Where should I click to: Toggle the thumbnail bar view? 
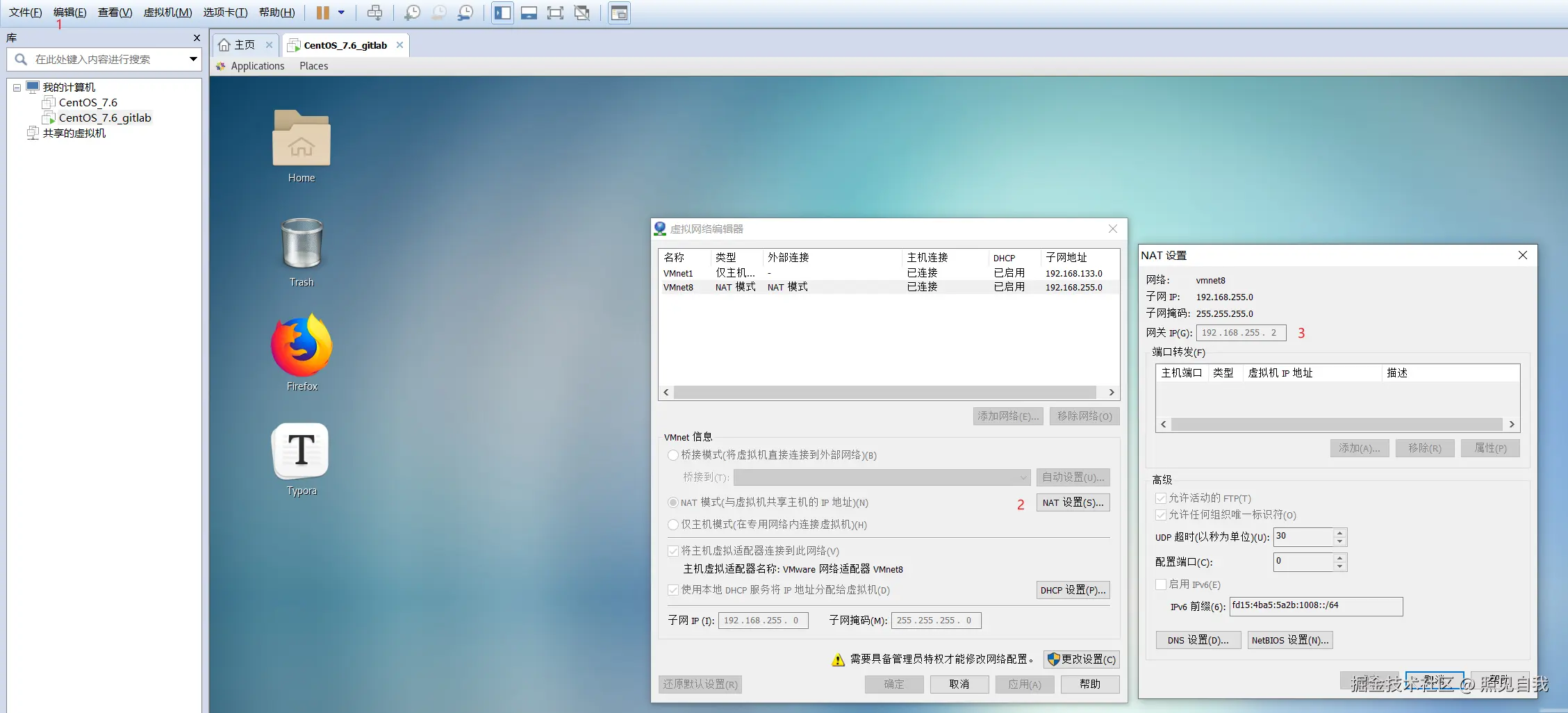click(x=529, y=13)
